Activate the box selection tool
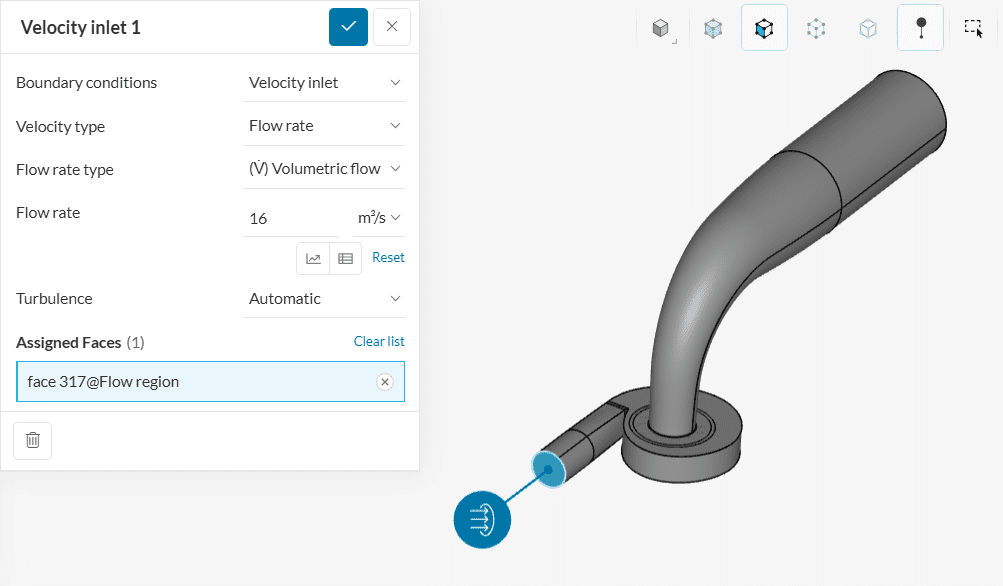 [973, 28]
